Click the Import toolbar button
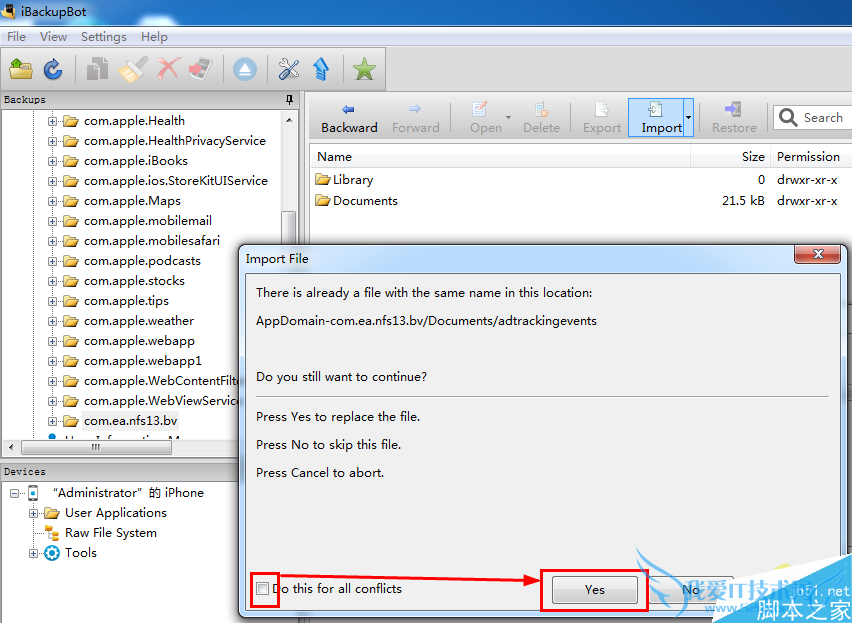This screenshot has height=623, width=852. coord(656,118)
